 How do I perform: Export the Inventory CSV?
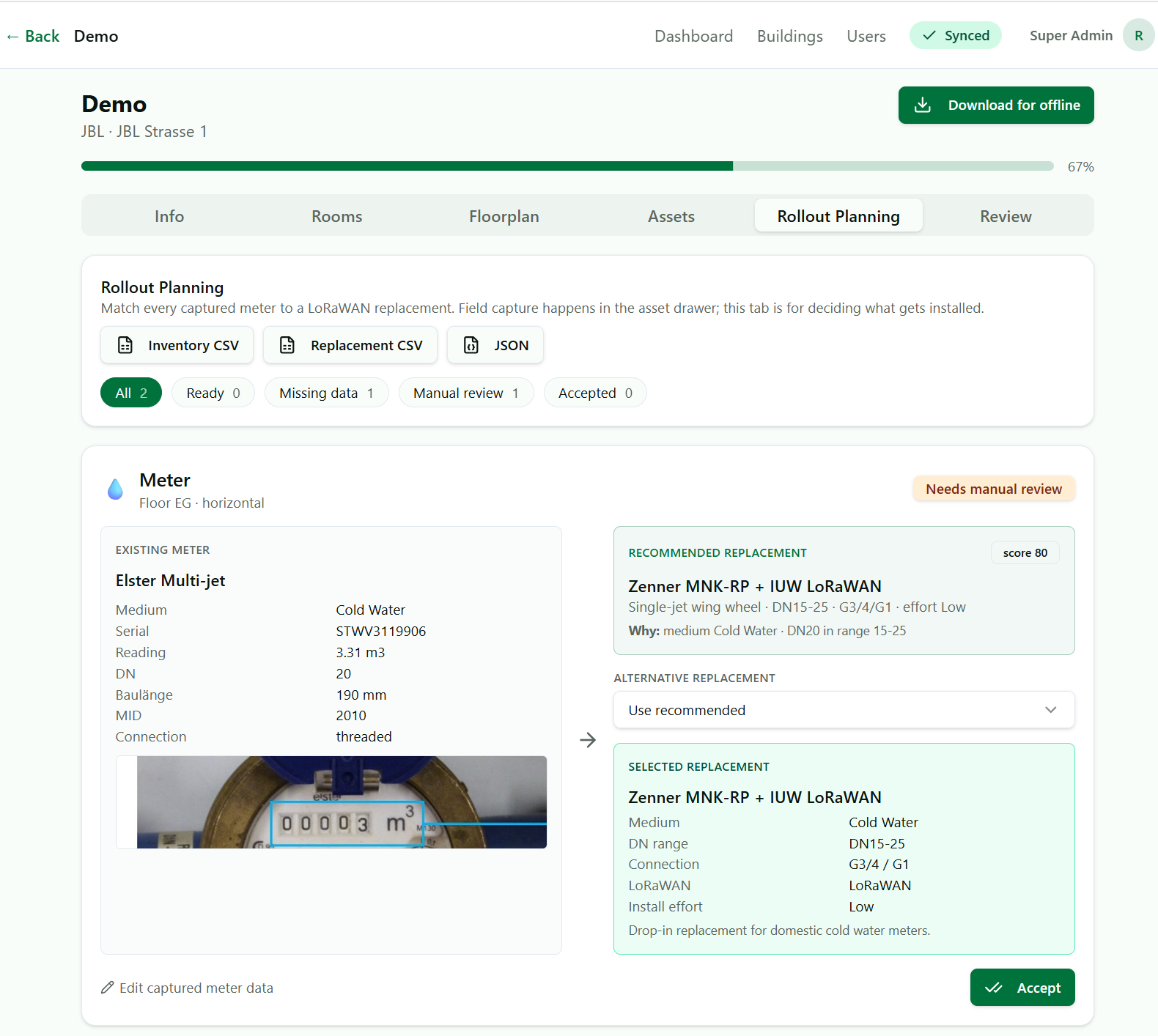(177, 345)
